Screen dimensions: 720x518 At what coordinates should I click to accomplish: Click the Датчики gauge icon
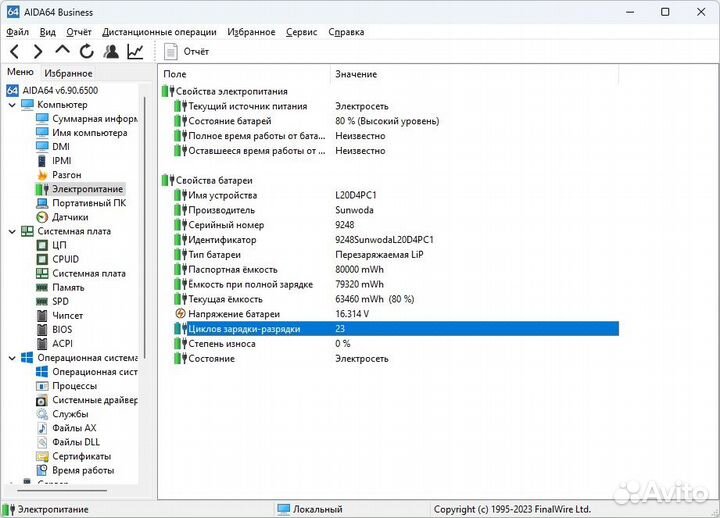(42, 217)
